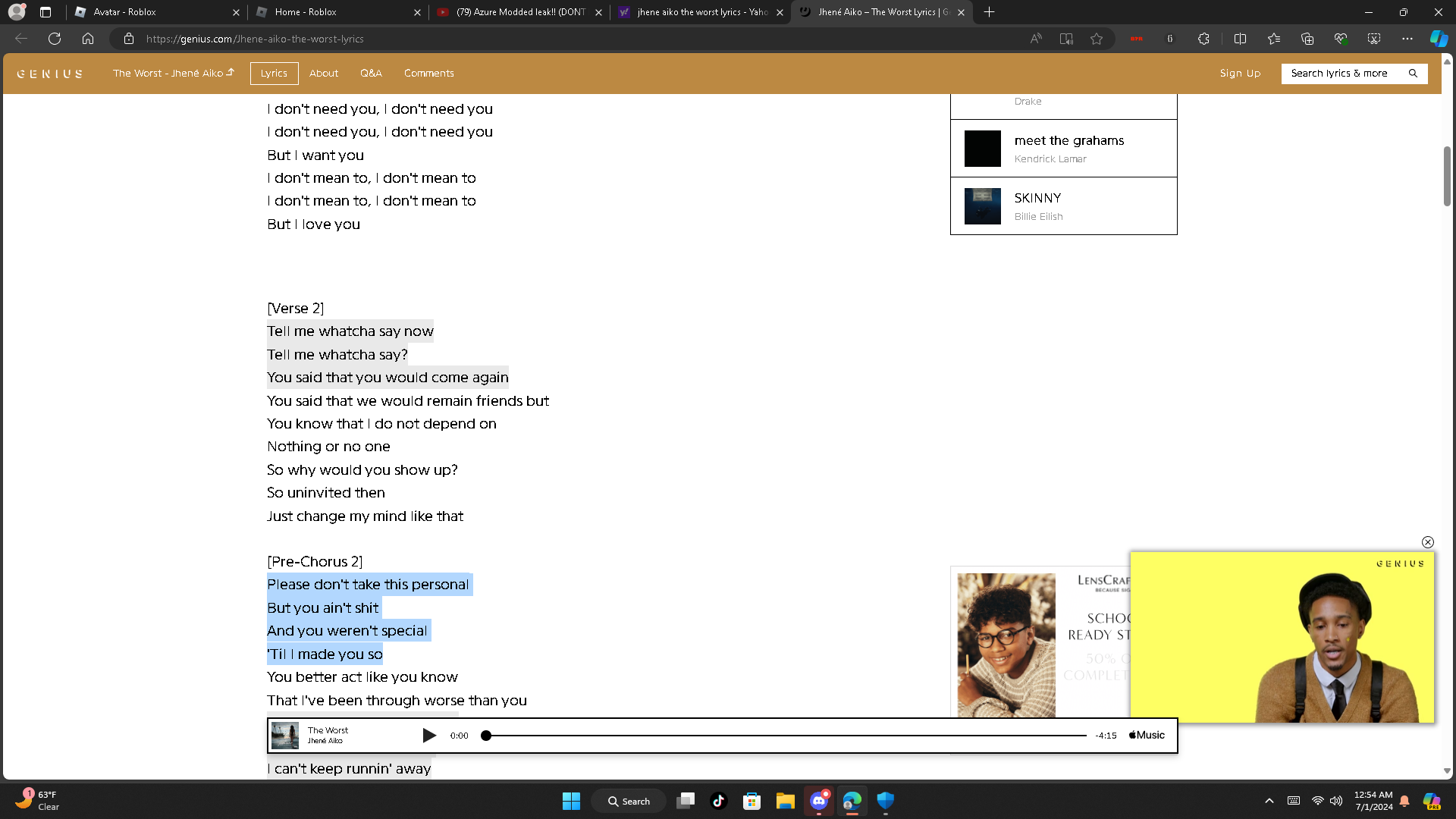Open Windows Security shield in taskbar
This screenshot has height=819, width=1456.
(x=886, y=801)
